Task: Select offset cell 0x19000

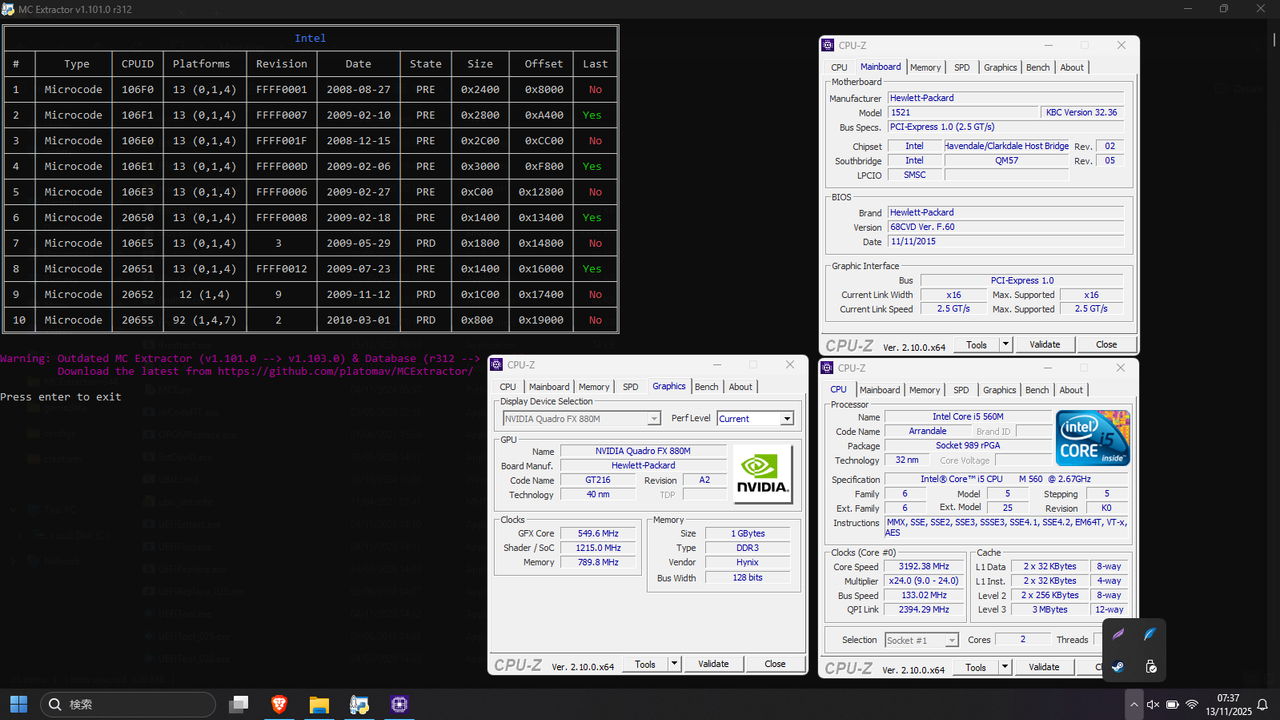Action: tap(543, 320)
